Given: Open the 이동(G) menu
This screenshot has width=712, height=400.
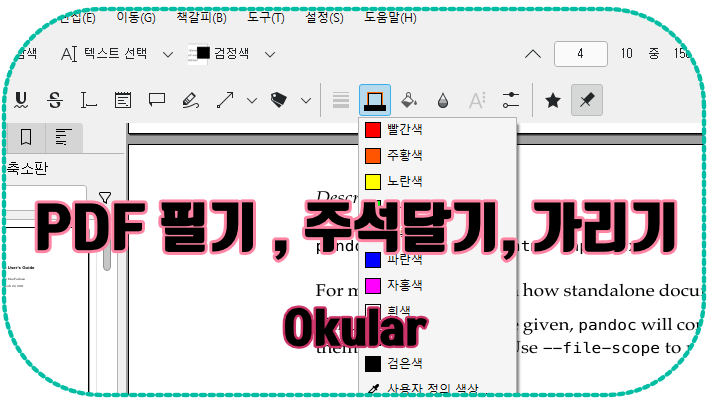Looking at the screenshot, I should click(136, 18).
